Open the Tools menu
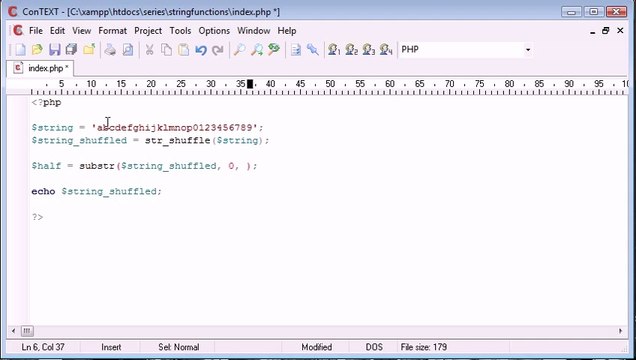Screen dimensions: 636x360 180,31
